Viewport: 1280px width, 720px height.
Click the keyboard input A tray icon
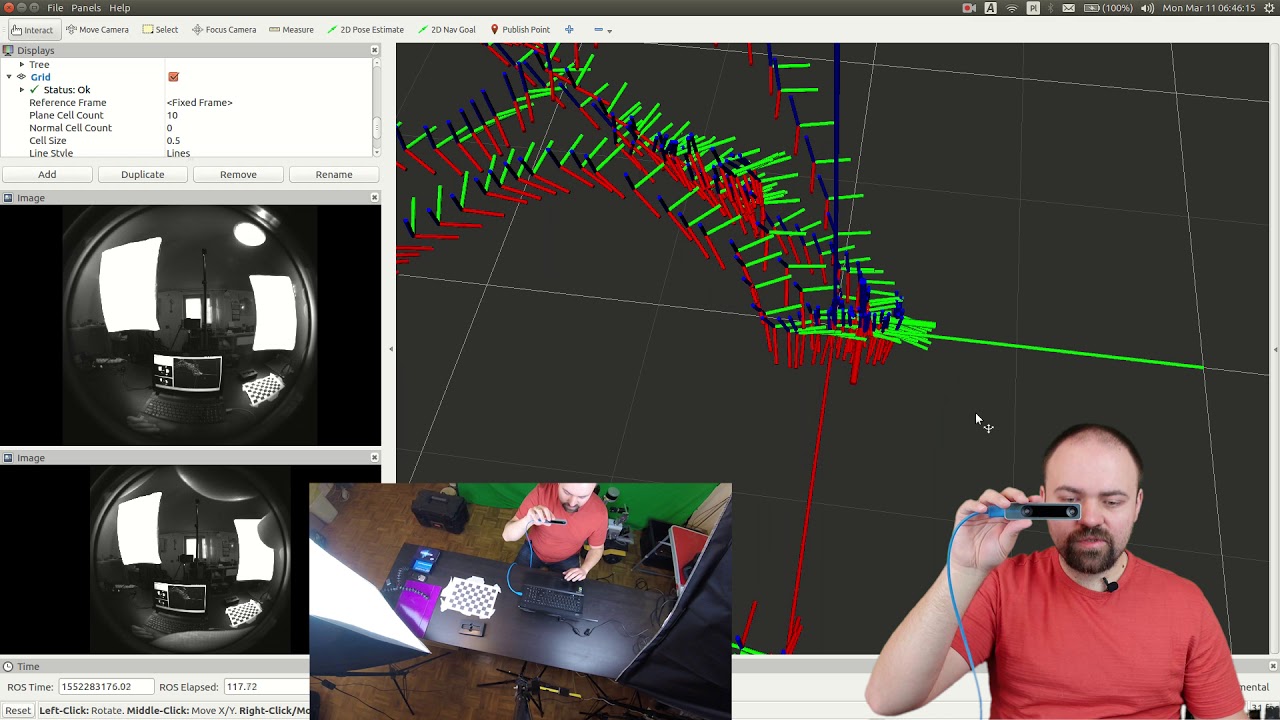990,8
